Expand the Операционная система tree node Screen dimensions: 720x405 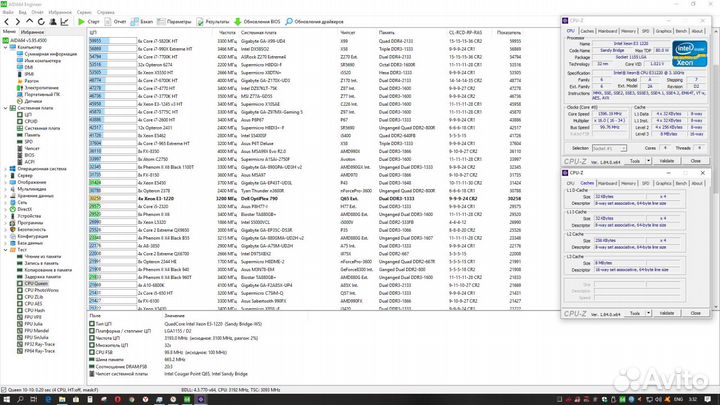6,169
